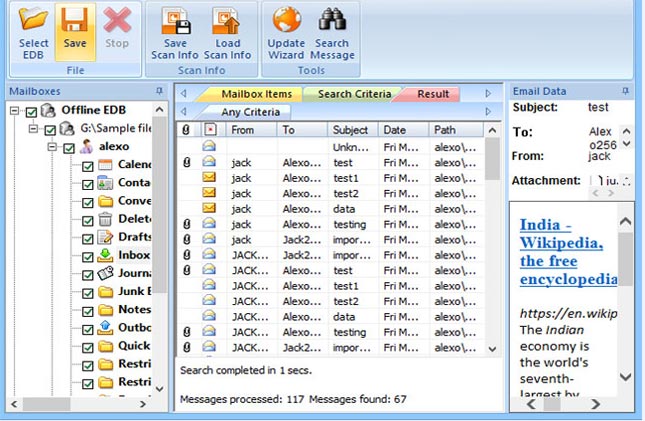Collapse the alexo mailbox node

[x=52, y=147]
